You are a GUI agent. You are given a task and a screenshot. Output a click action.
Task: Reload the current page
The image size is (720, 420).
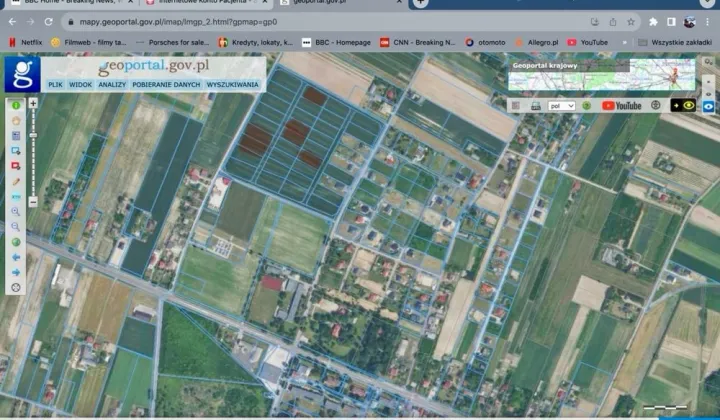[x=48, y=22]
